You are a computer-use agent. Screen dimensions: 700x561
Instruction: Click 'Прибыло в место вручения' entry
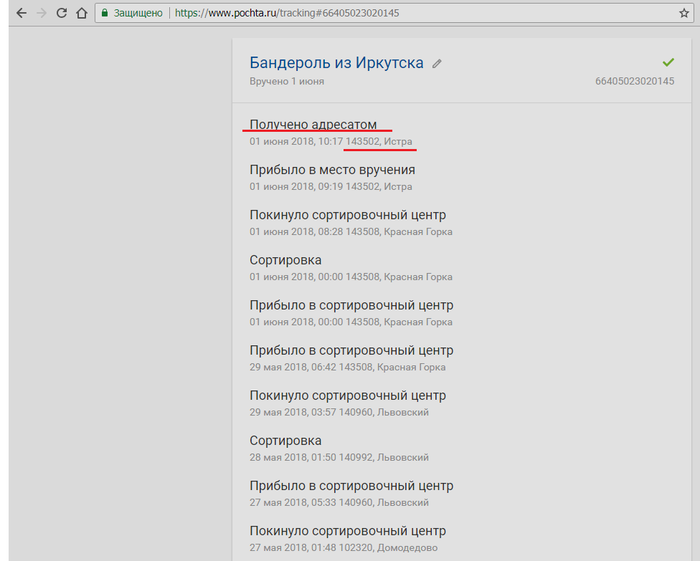(x=332, y=170)
